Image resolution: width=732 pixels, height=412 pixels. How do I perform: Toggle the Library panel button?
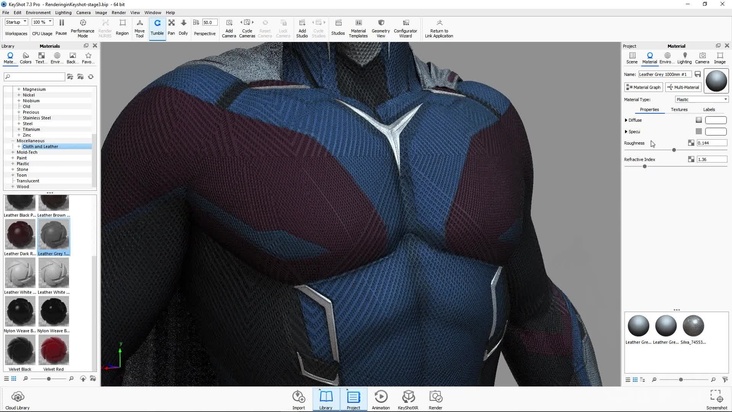click(325, 400)
